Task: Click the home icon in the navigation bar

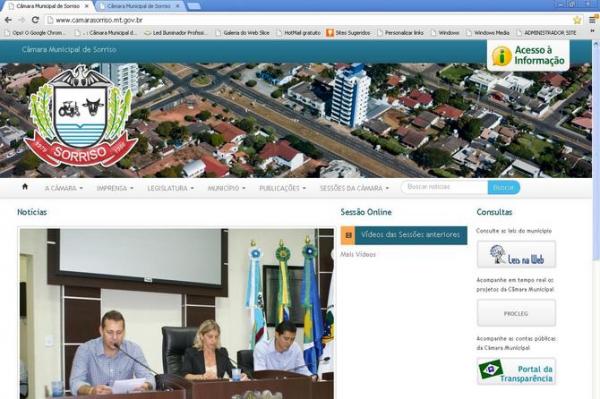Action: (25, 187)
